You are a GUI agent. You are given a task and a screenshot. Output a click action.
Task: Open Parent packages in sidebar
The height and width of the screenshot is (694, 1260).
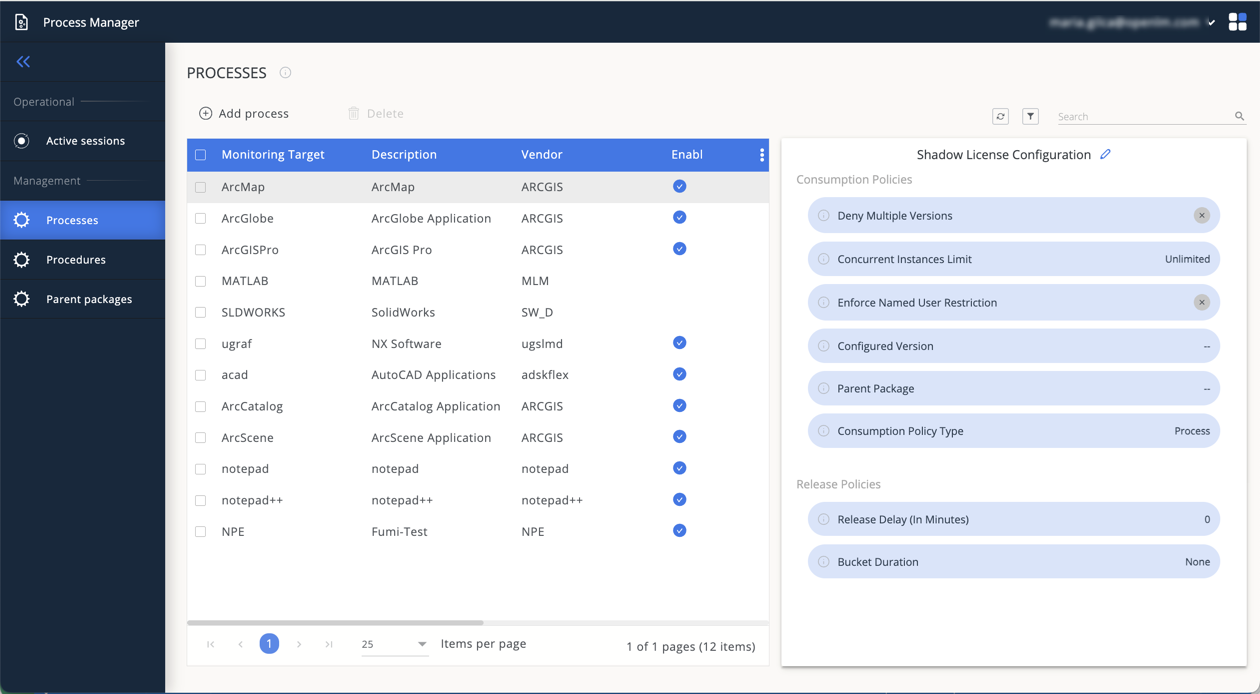[x=88, y=299]
